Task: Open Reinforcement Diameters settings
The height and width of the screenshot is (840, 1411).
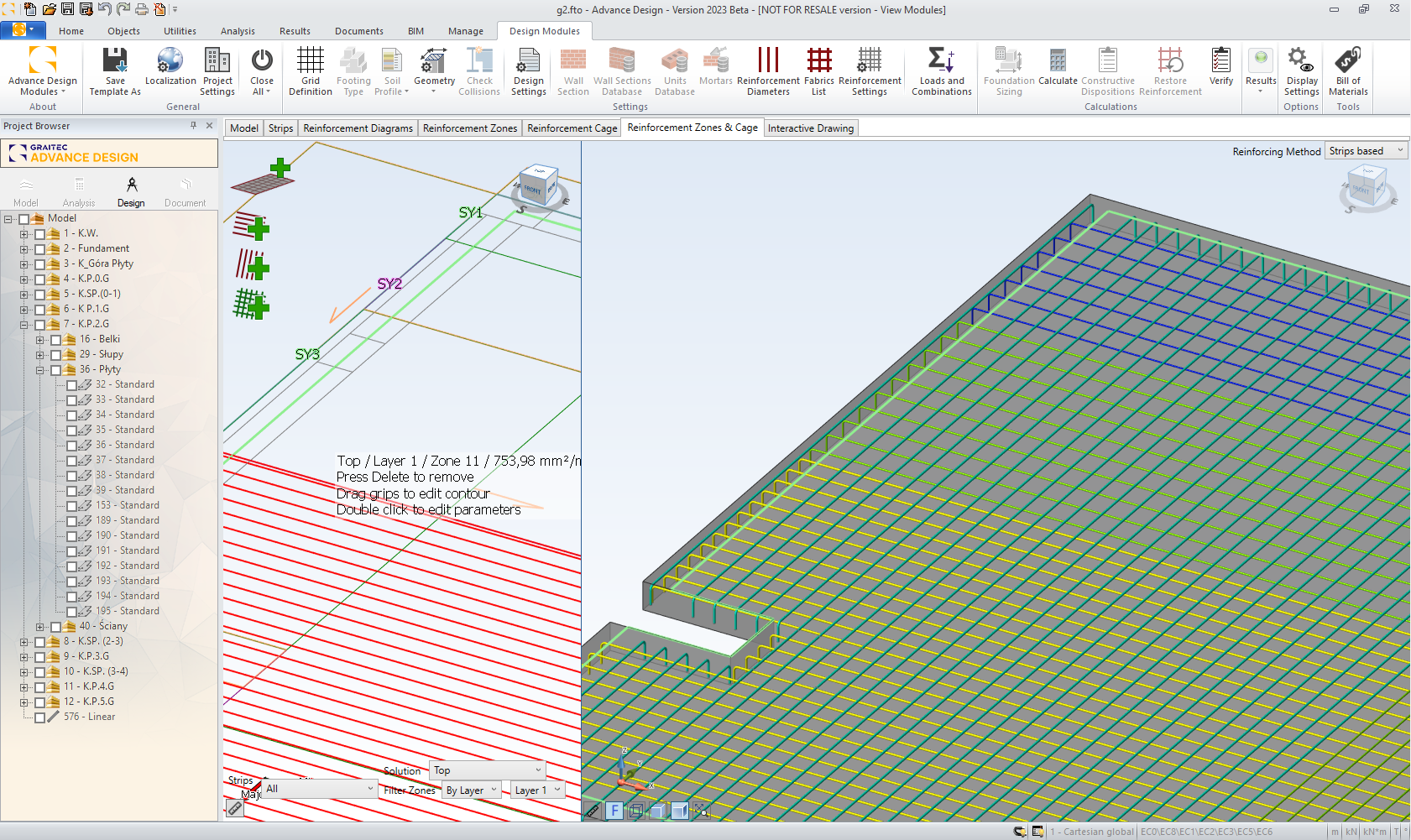Action: point(768,71)
